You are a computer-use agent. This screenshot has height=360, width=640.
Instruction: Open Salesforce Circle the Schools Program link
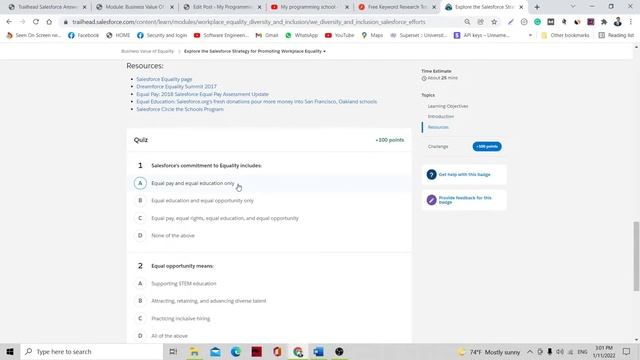(x=180, y=109)
